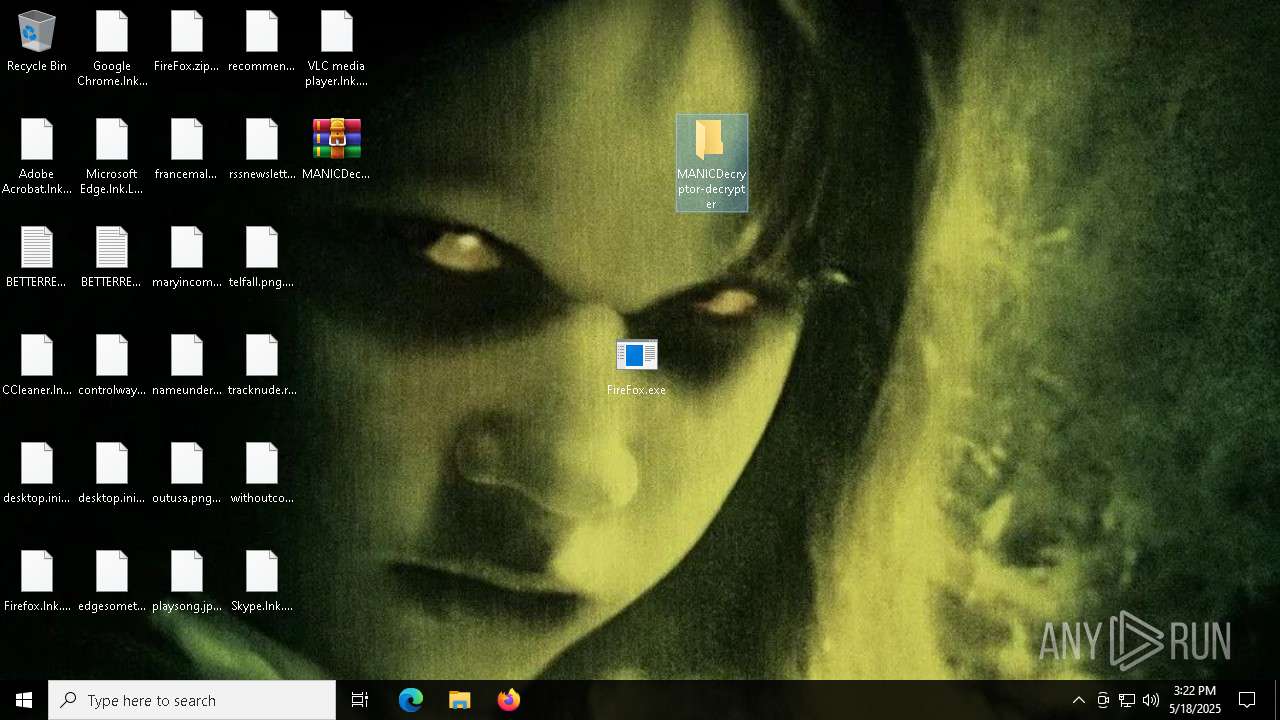Click the 'Type here to search' box
This screenshot has height=720, width=1280.
tap(192, 700)
